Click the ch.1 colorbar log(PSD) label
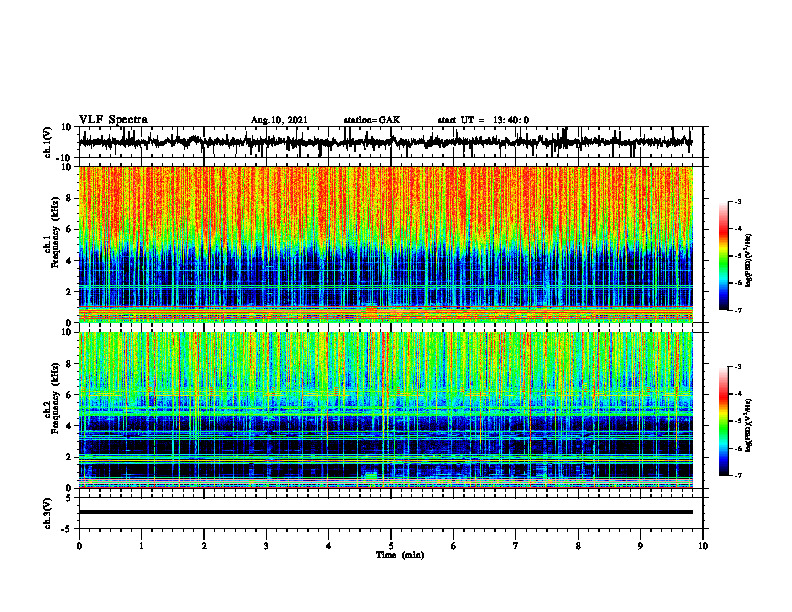This screenshot has width=792, height=612. 748,260
